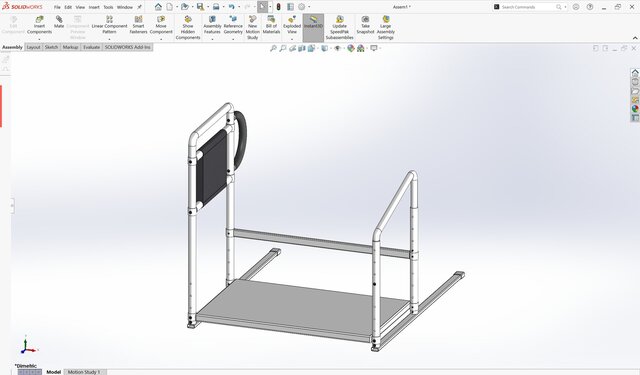
Task: Open the Options gear icon
Action: point(302,7)
